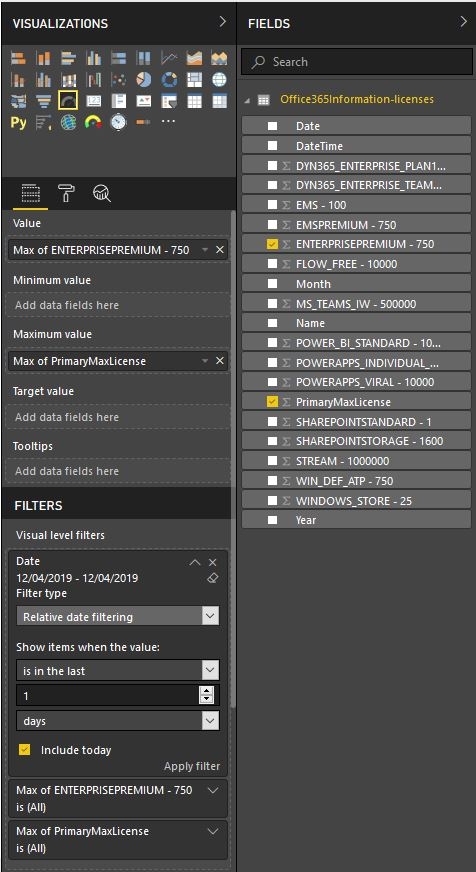Expand Max of ENTERPRISEPREMIUM - 750 filter card
This screenshot has width=476, height=872.
click(212, 790)
